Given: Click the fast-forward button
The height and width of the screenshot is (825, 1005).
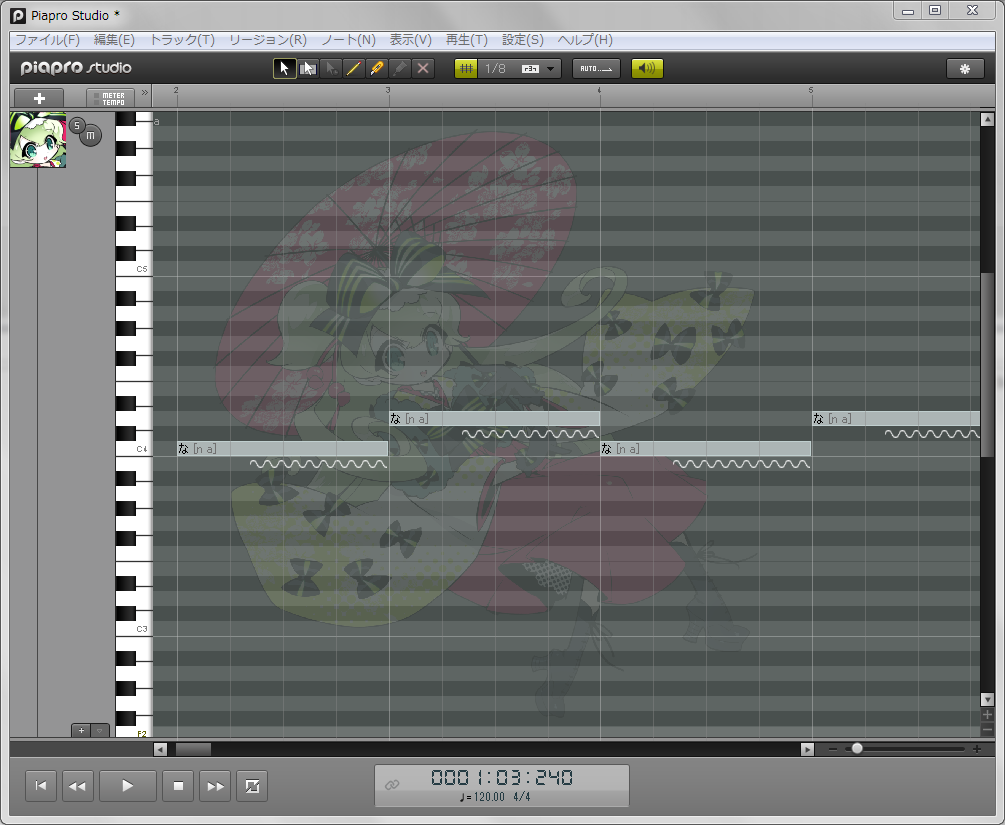Looking at the screenshot, I should pyautogui.click(x=215, y=786).
